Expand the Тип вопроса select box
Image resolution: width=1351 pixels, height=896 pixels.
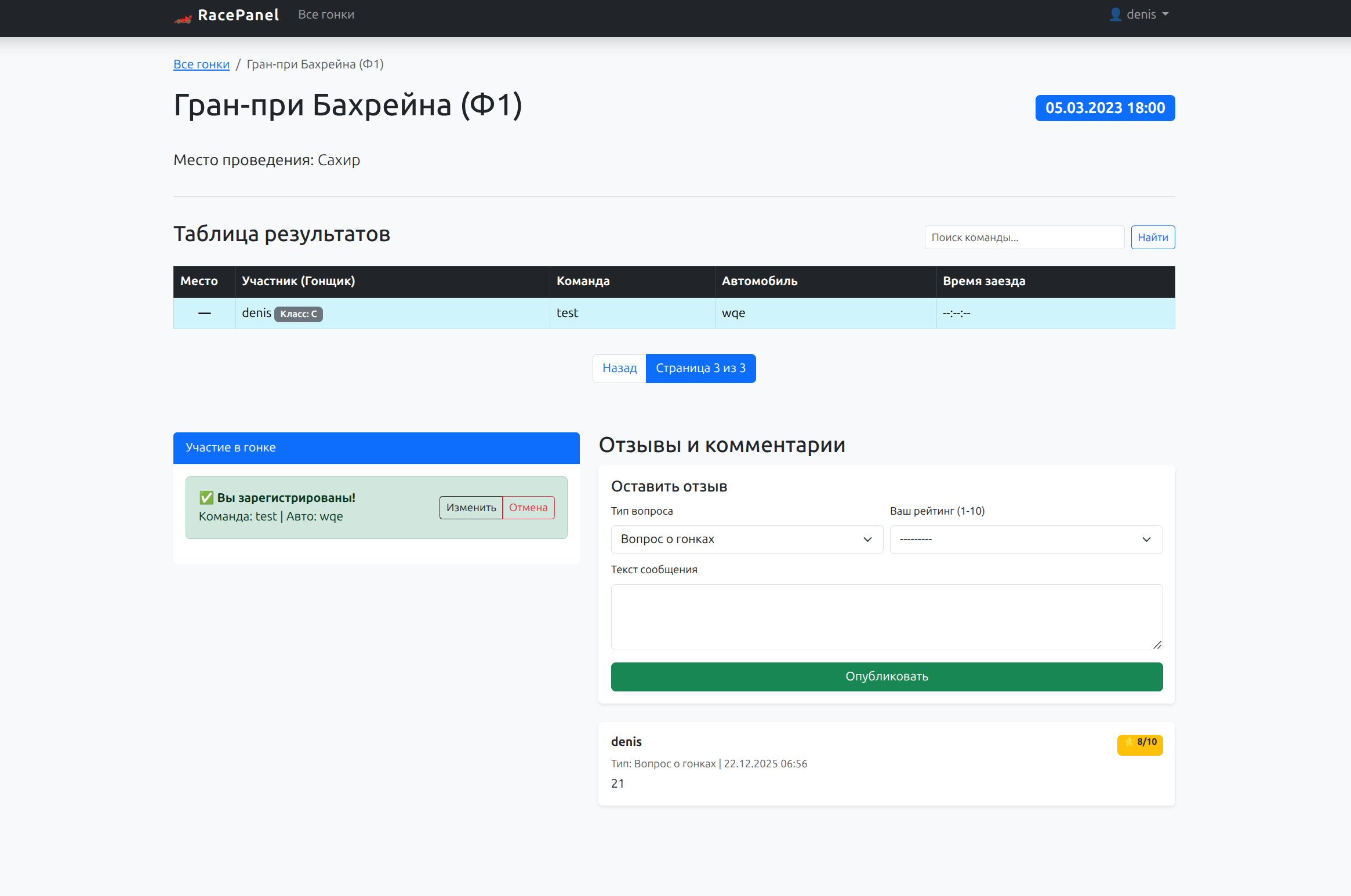746,540
